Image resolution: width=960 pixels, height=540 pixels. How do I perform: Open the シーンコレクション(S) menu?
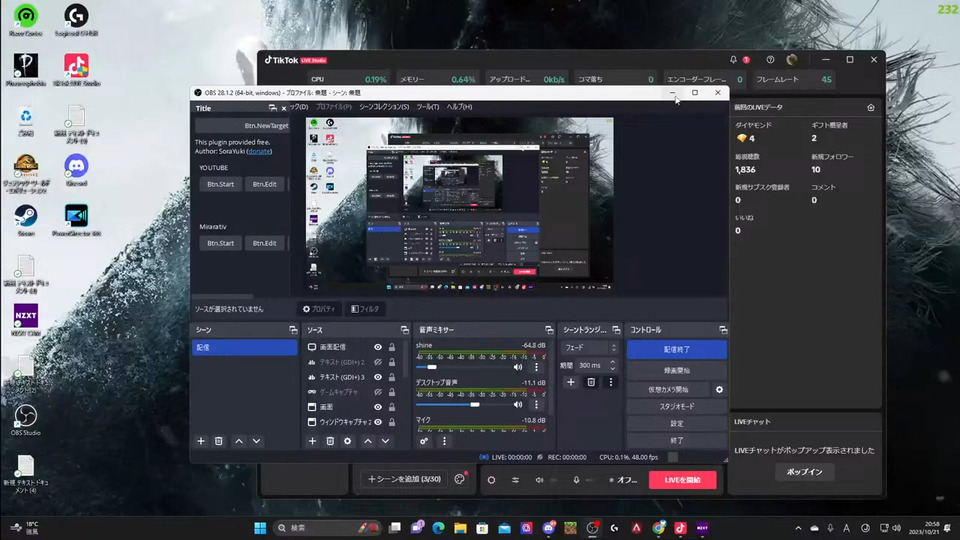coord(384,107)
